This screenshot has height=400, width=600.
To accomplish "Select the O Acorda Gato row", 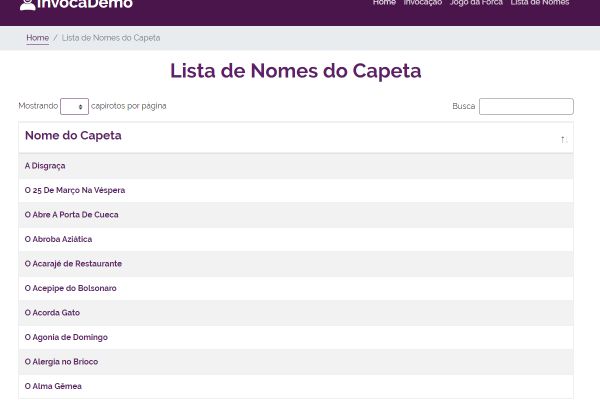I will 296,313.
